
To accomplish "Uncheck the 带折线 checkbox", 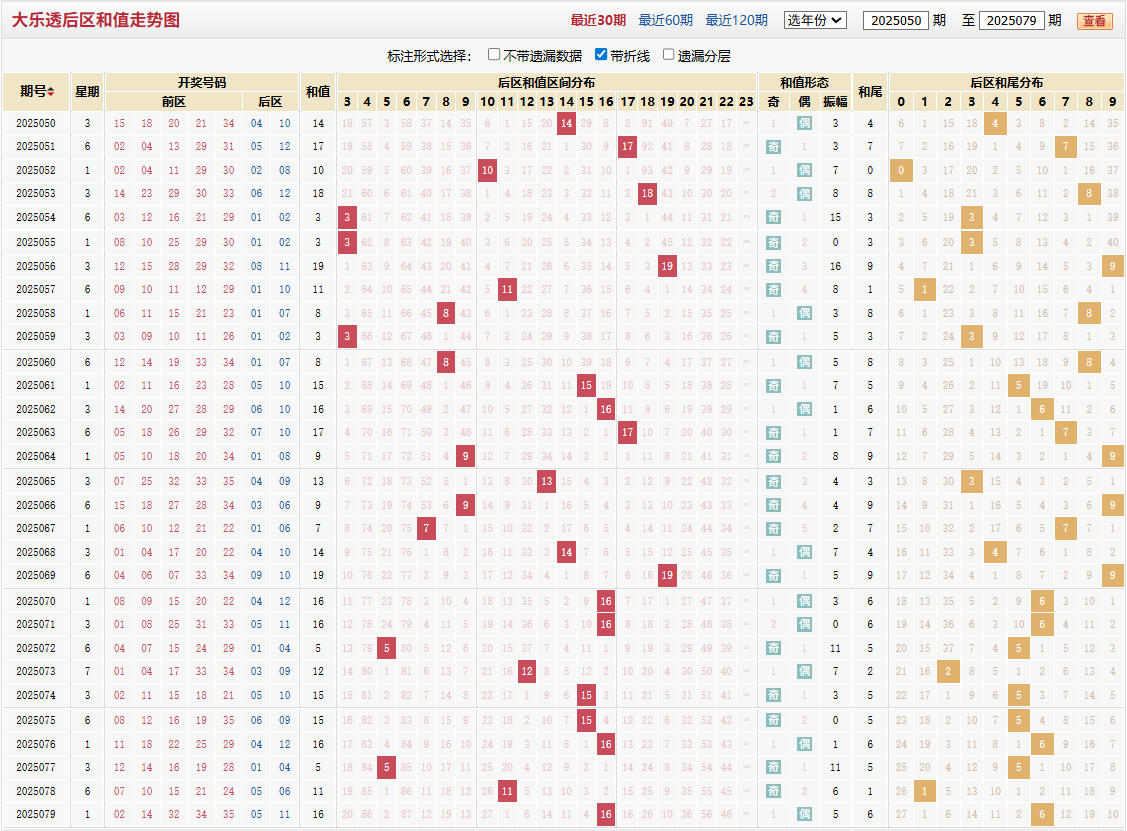I will (x=601, y=55).
